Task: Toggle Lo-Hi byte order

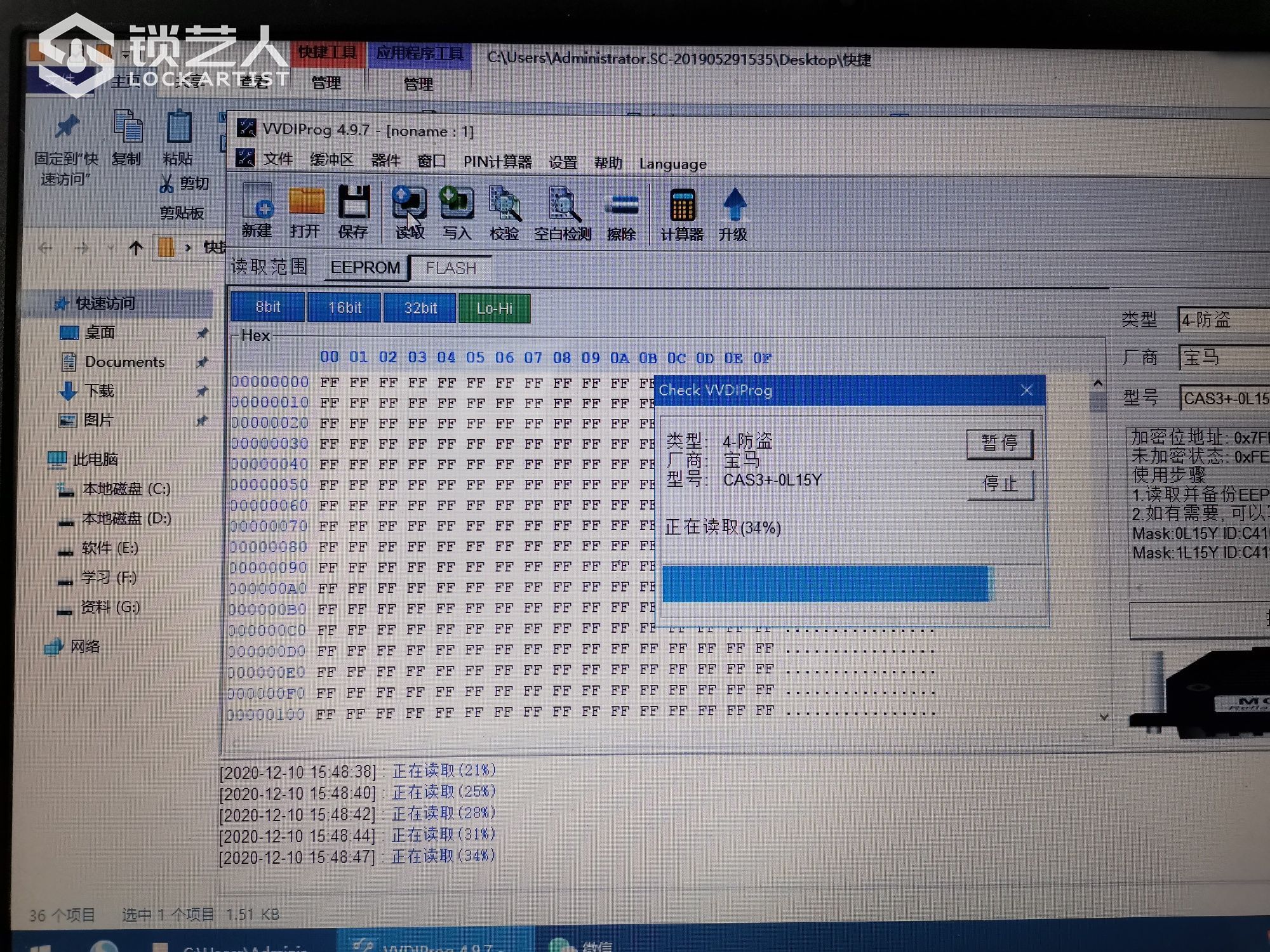Action: 495,308
